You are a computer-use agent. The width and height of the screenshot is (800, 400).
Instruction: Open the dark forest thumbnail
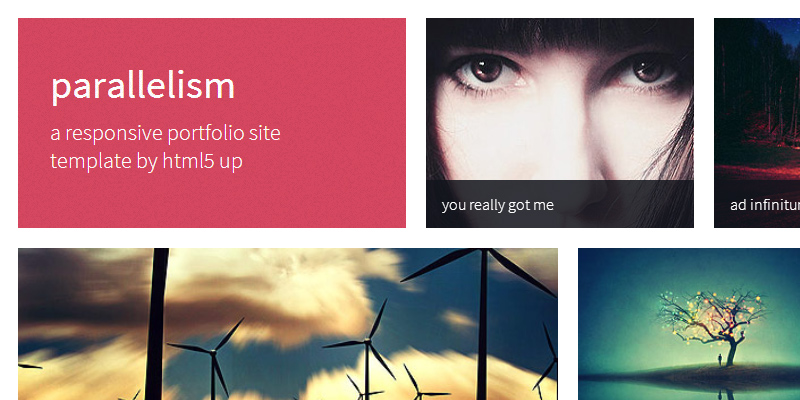click(757, 102)
